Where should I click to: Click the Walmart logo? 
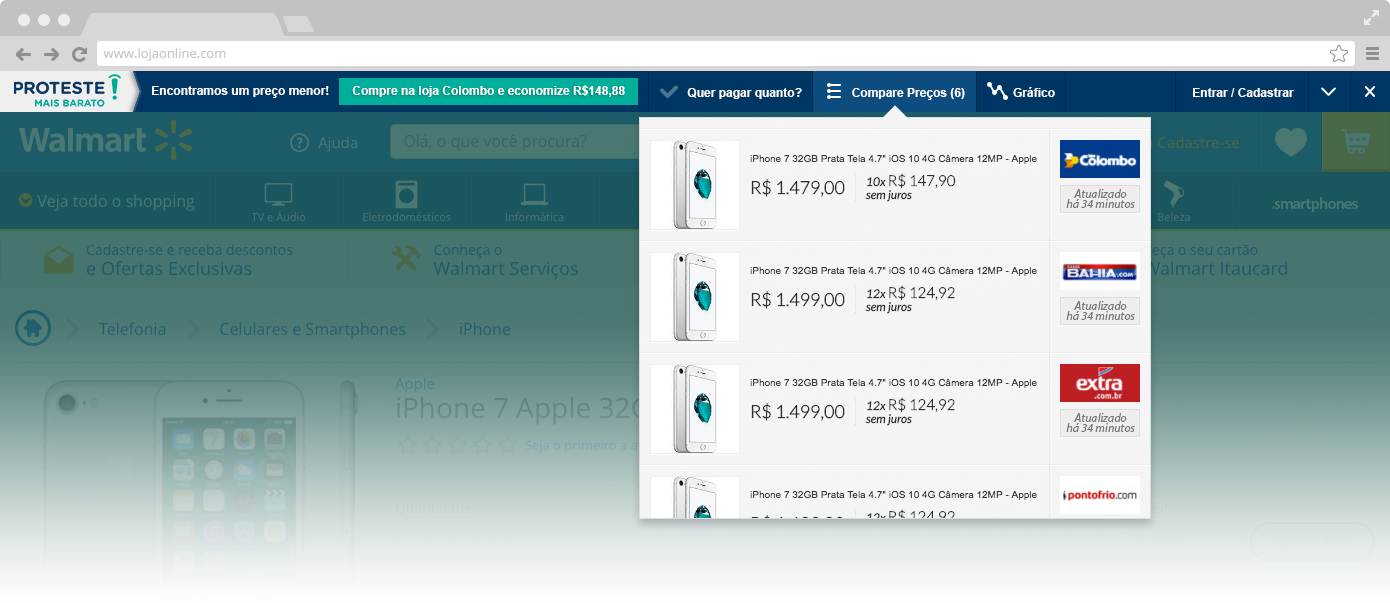tap(106, 141)
